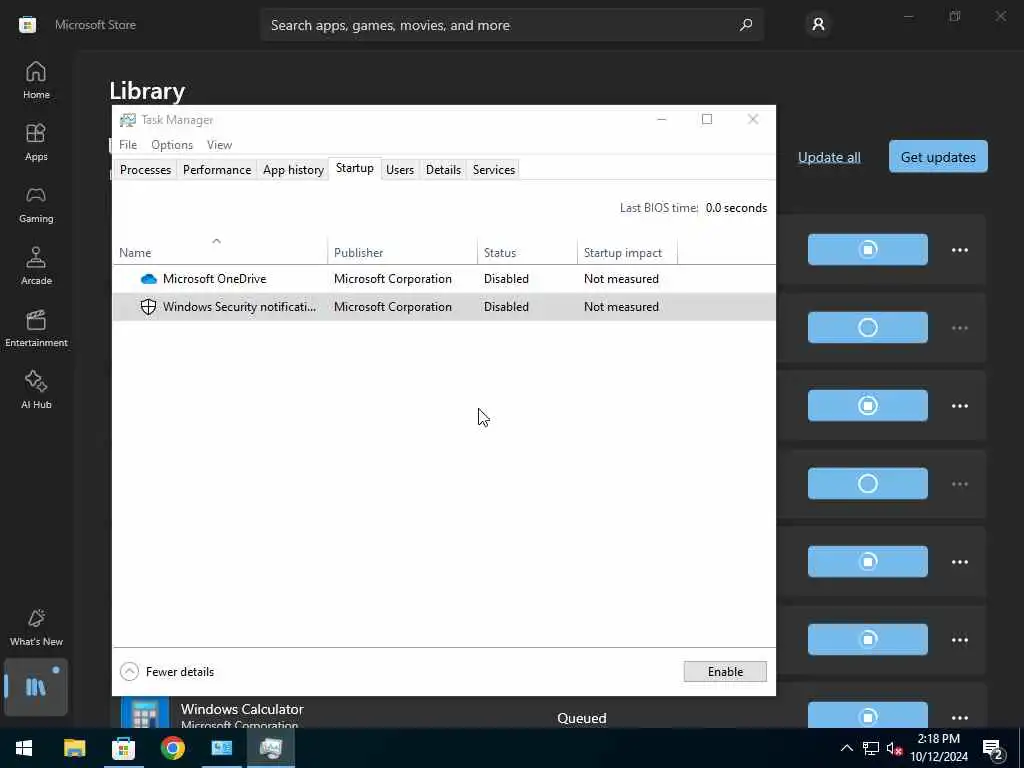Open the app icon on taskbar beside Chrome
The width and height of the screenshot is (1024, 768).
pyautogui.click(x=221, y=748)
